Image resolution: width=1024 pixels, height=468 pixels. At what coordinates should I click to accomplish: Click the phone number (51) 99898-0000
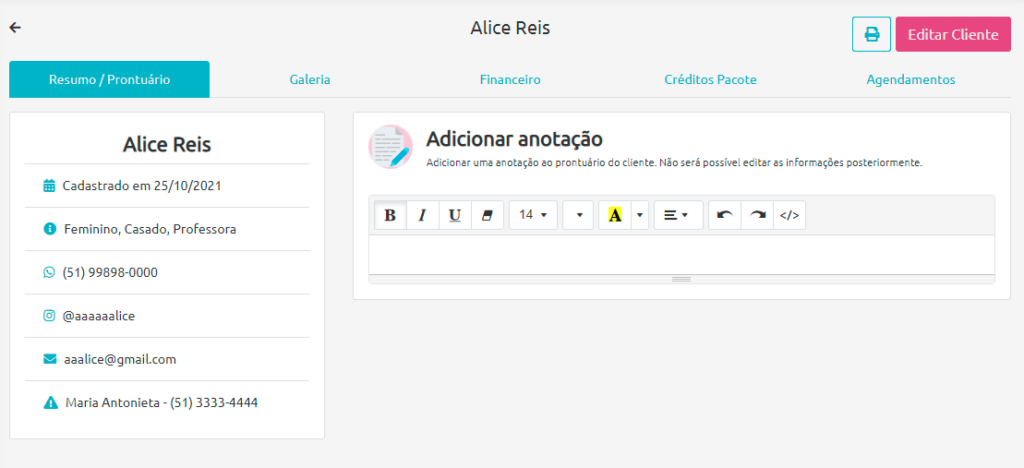(110, 273)
